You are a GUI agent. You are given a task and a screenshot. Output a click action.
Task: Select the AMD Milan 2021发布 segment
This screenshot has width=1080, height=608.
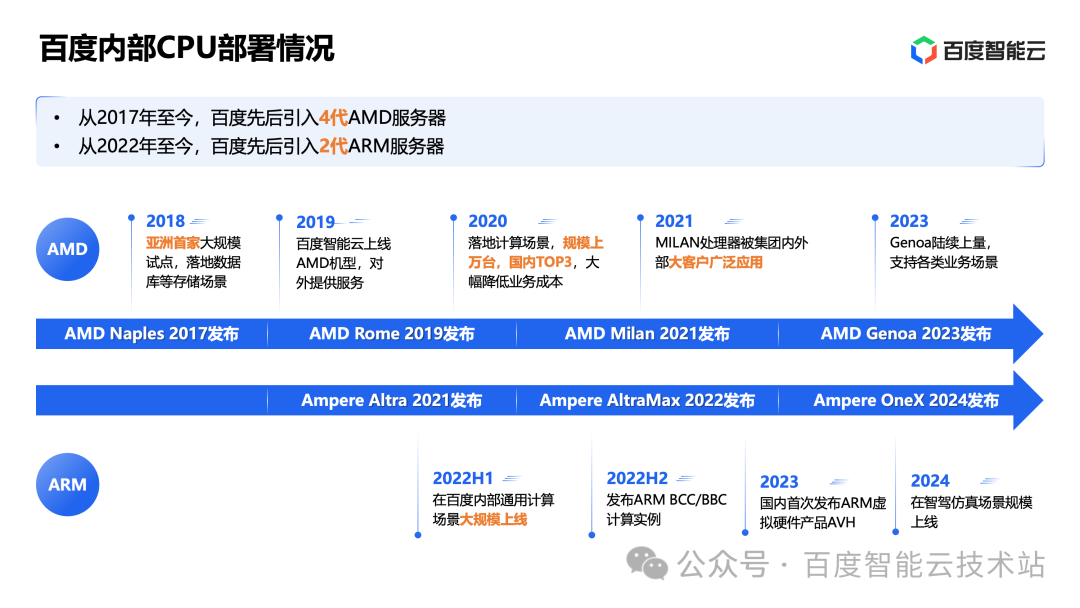pyautogui.click(x=647, y=334)
